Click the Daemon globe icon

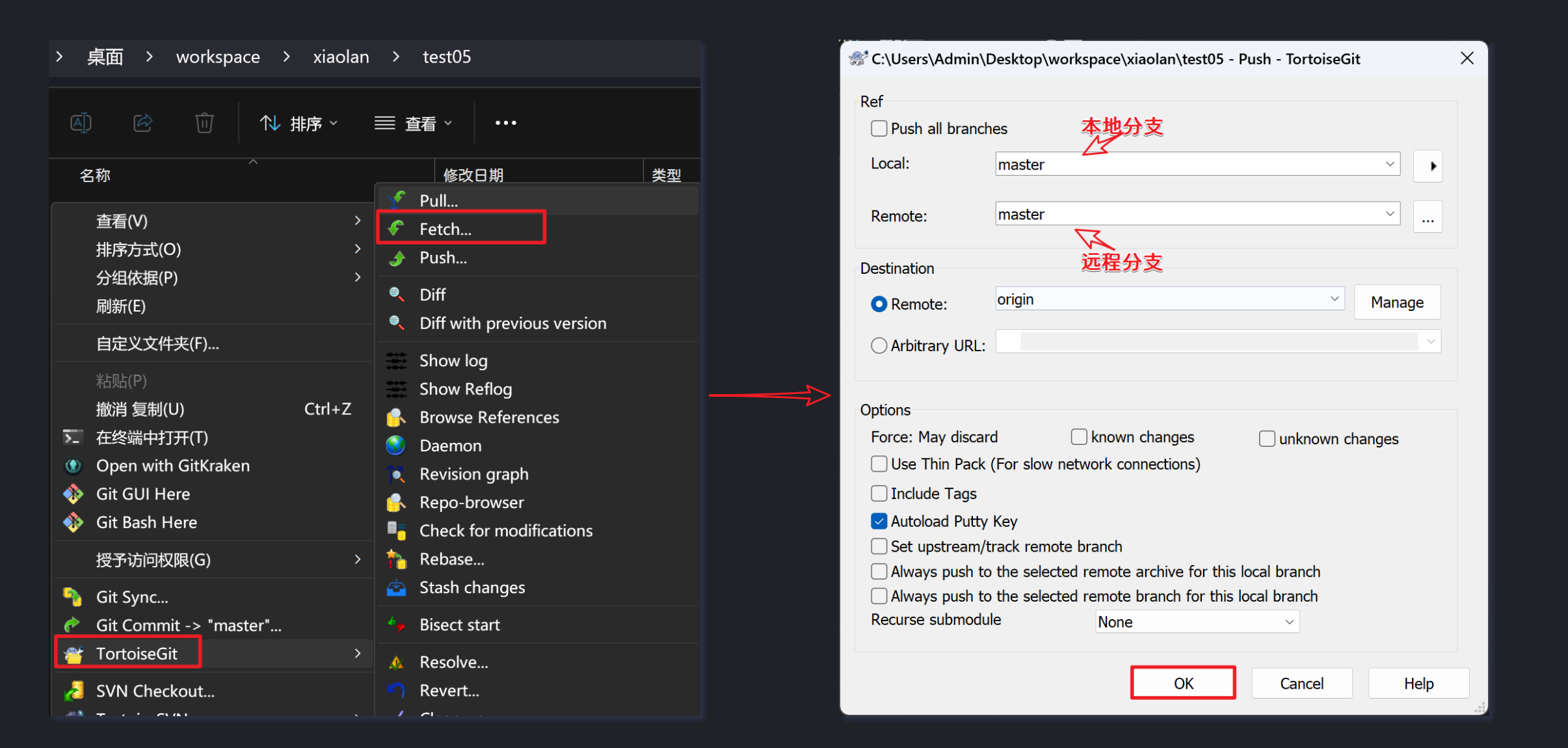[396, 446]
